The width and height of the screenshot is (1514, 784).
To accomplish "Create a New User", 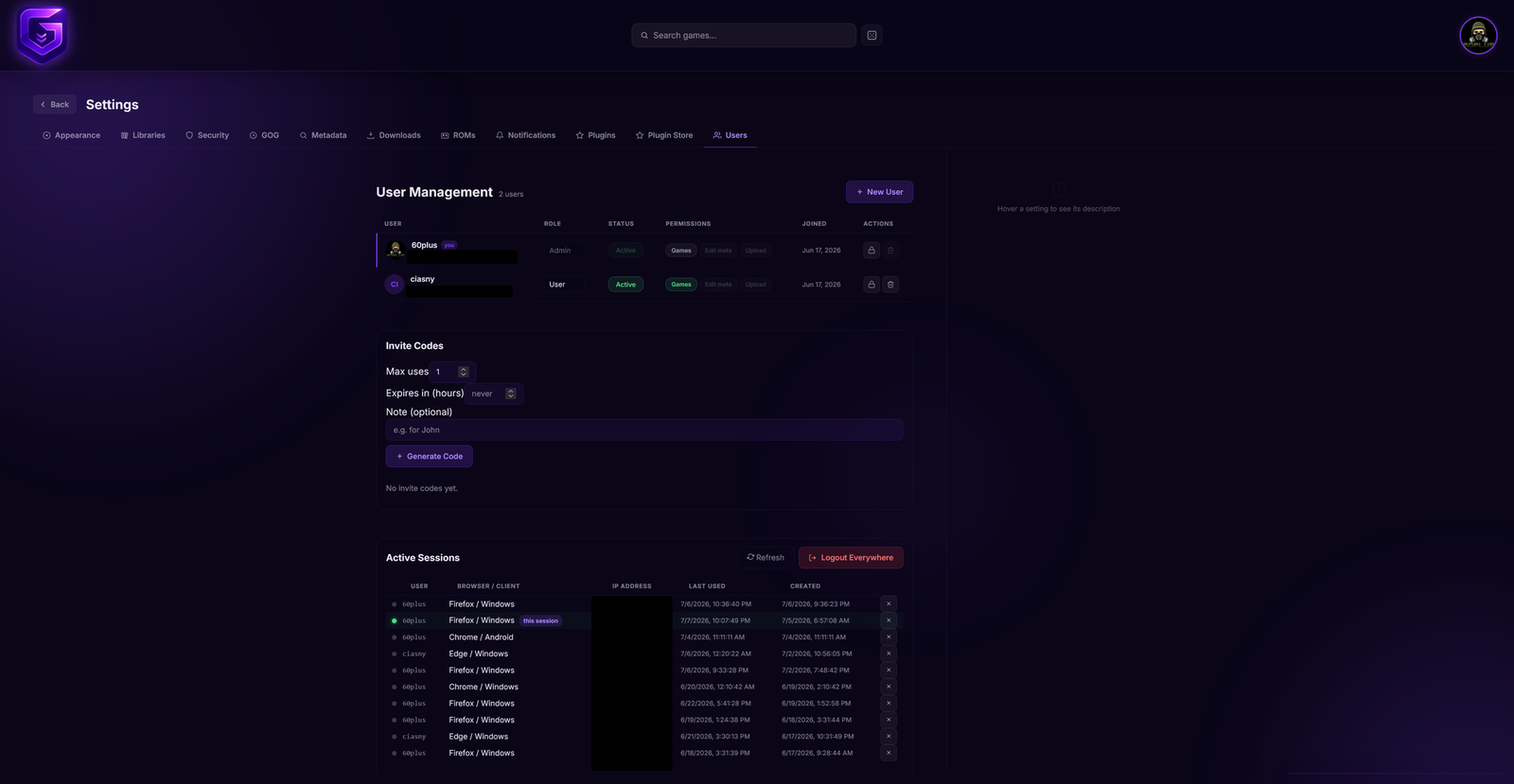I will [x=879, y=192].
